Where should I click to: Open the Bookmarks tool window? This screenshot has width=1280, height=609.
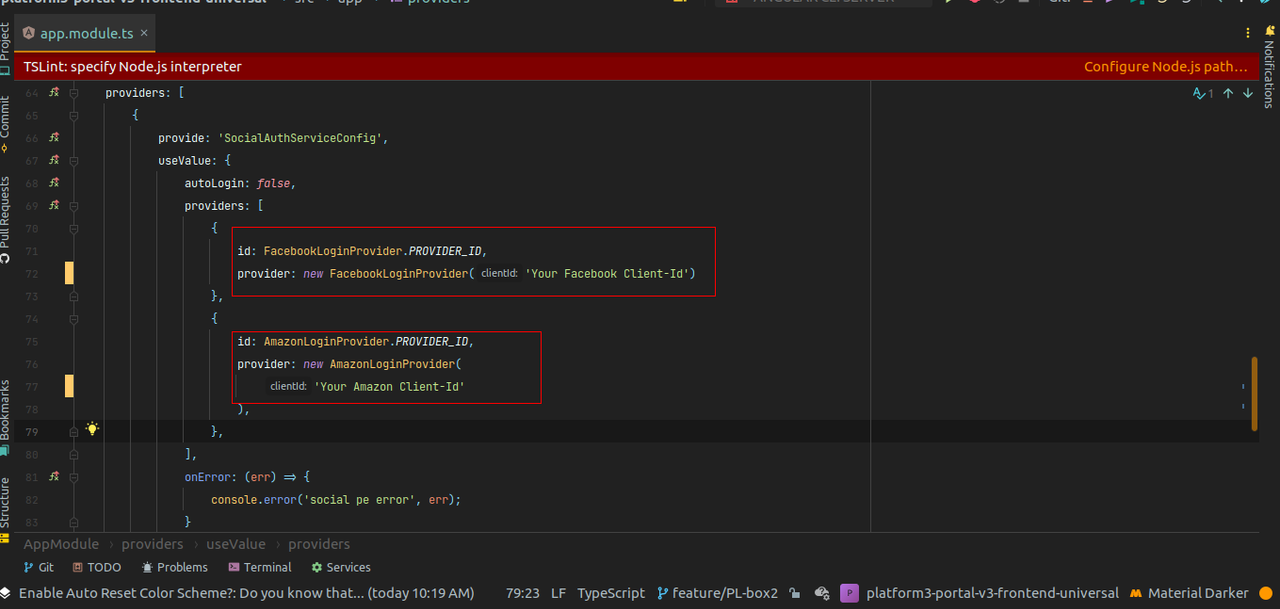[x=6, y=417]
